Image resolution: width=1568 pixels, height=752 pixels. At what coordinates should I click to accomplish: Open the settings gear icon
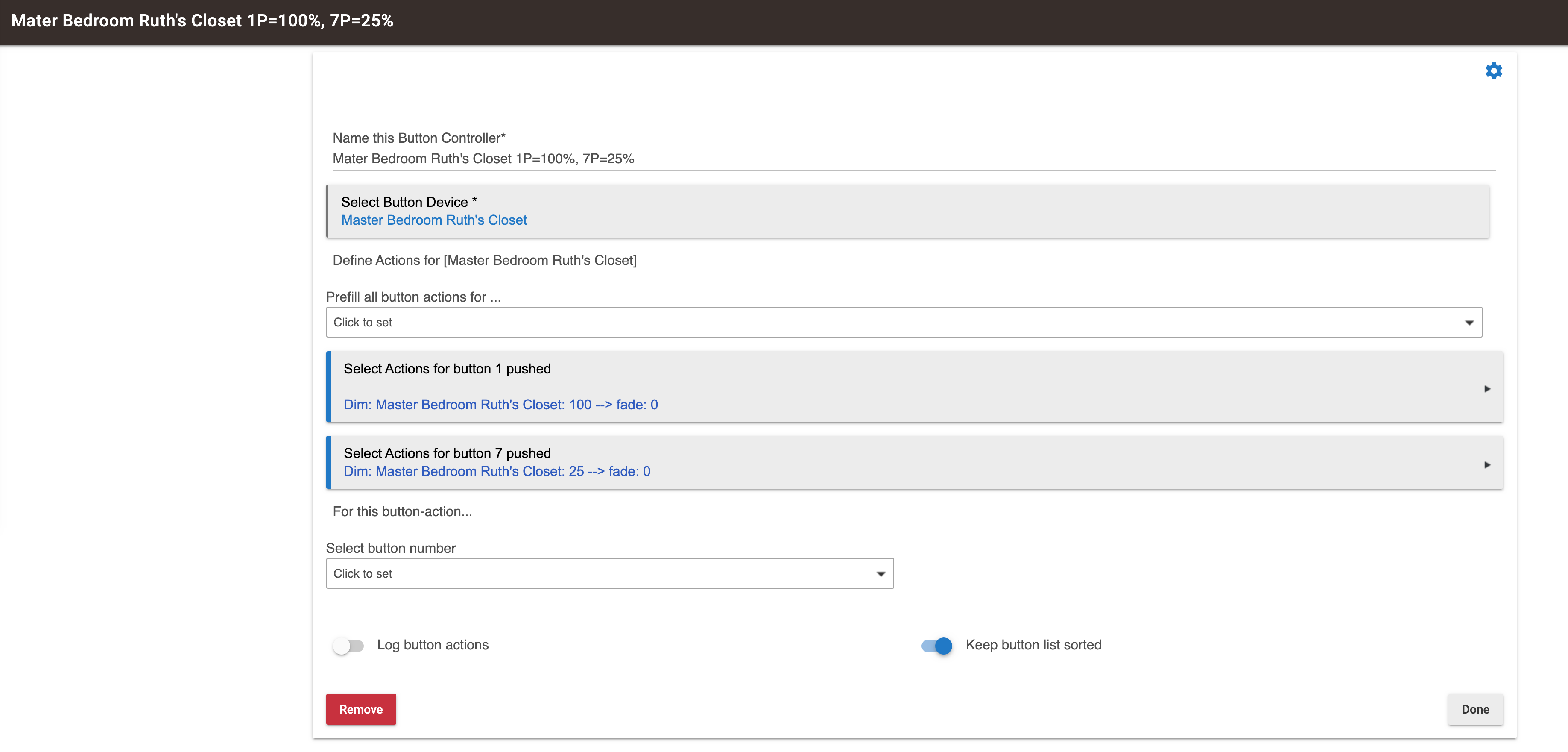point(1493,71)
